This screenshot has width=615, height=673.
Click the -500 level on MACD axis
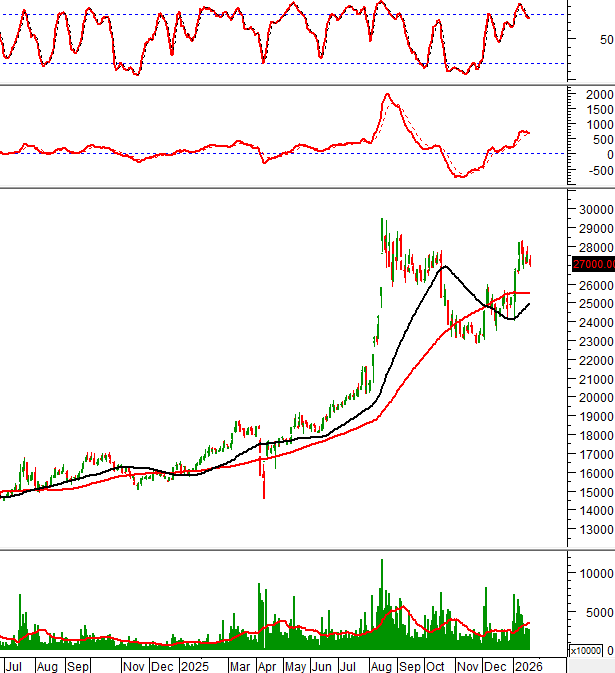click(x=599, y=170)
